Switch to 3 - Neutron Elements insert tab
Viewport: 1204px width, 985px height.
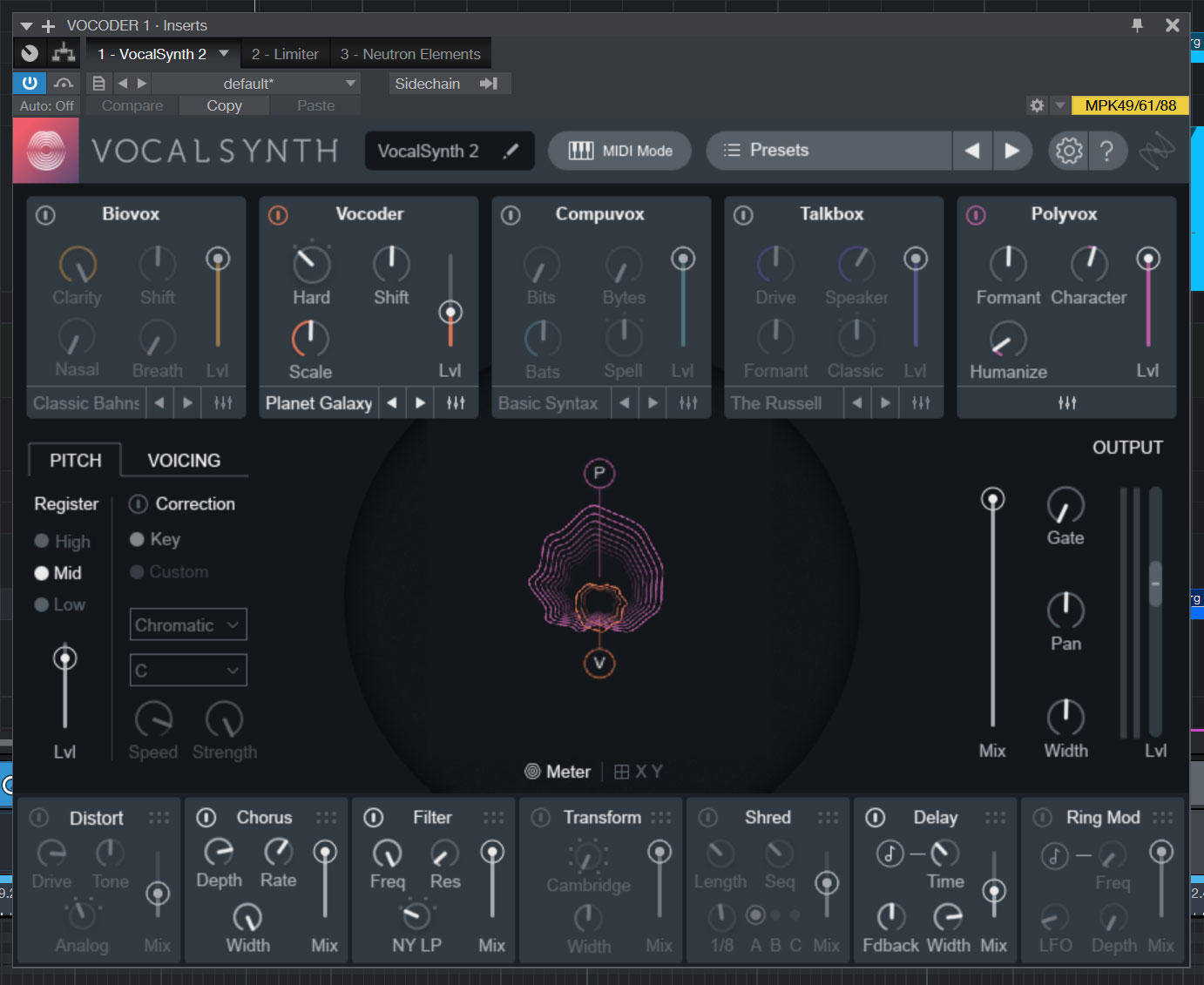pos(410,54)
